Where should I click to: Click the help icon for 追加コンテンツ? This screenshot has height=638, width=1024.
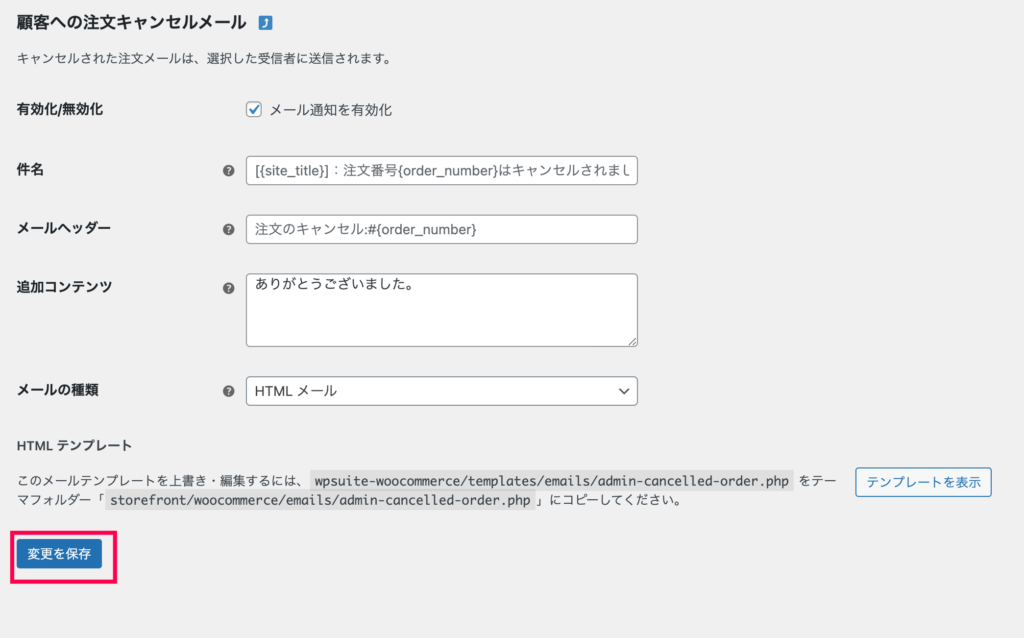coord(229,288)
